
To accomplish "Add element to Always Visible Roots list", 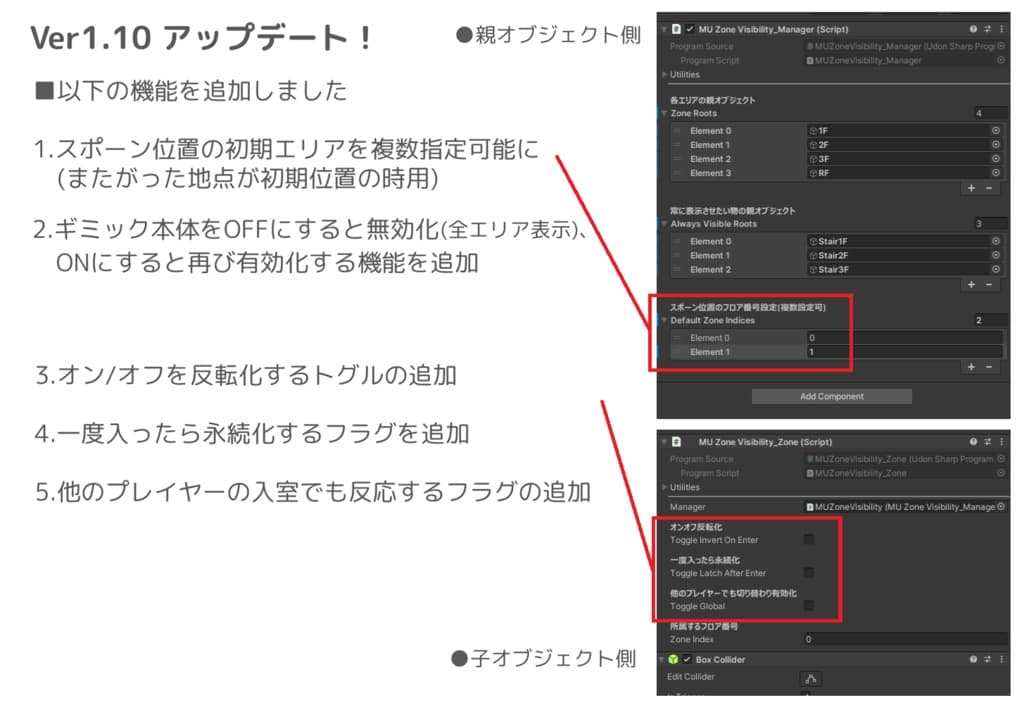I will point(972,285).
